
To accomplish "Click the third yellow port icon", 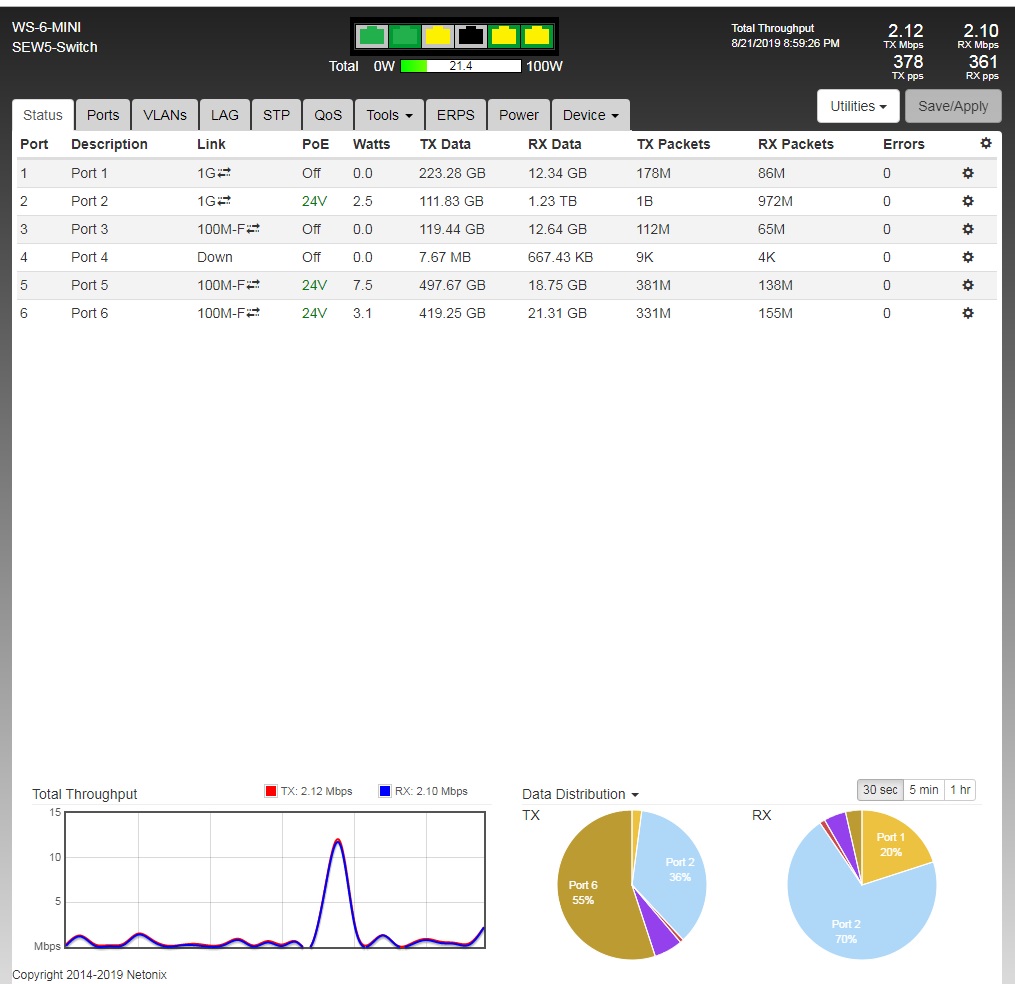I will pos(438,36).
